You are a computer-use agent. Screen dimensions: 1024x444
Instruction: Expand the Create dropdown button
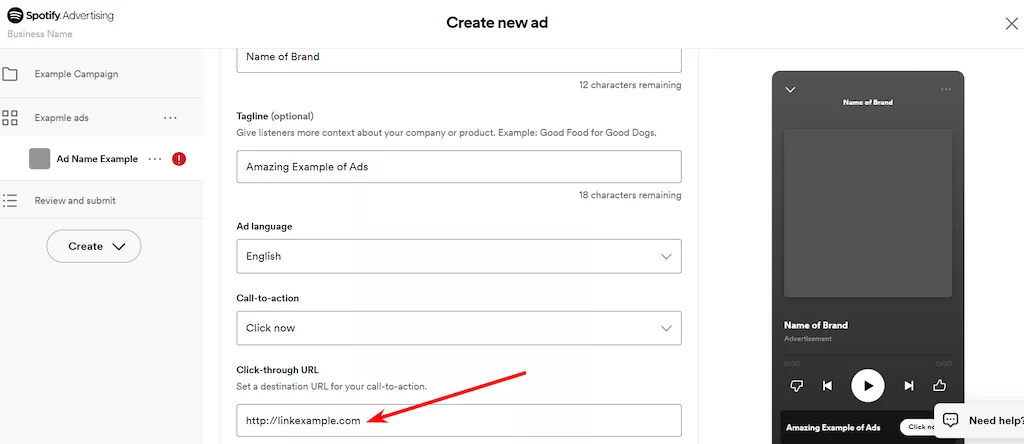[94, 246]
